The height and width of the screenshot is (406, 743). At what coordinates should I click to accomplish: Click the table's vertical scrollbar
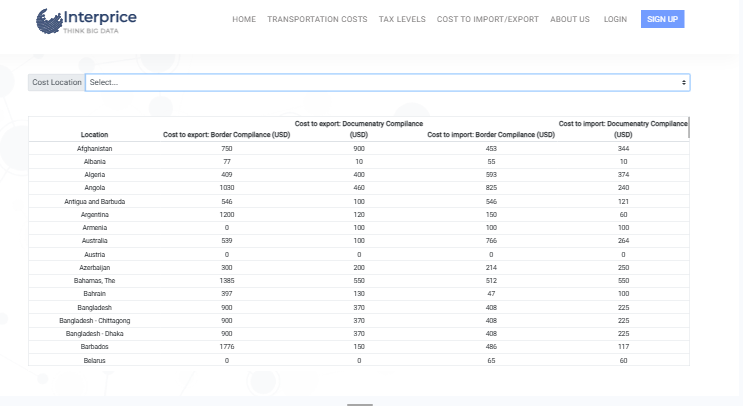pos(689,128)
